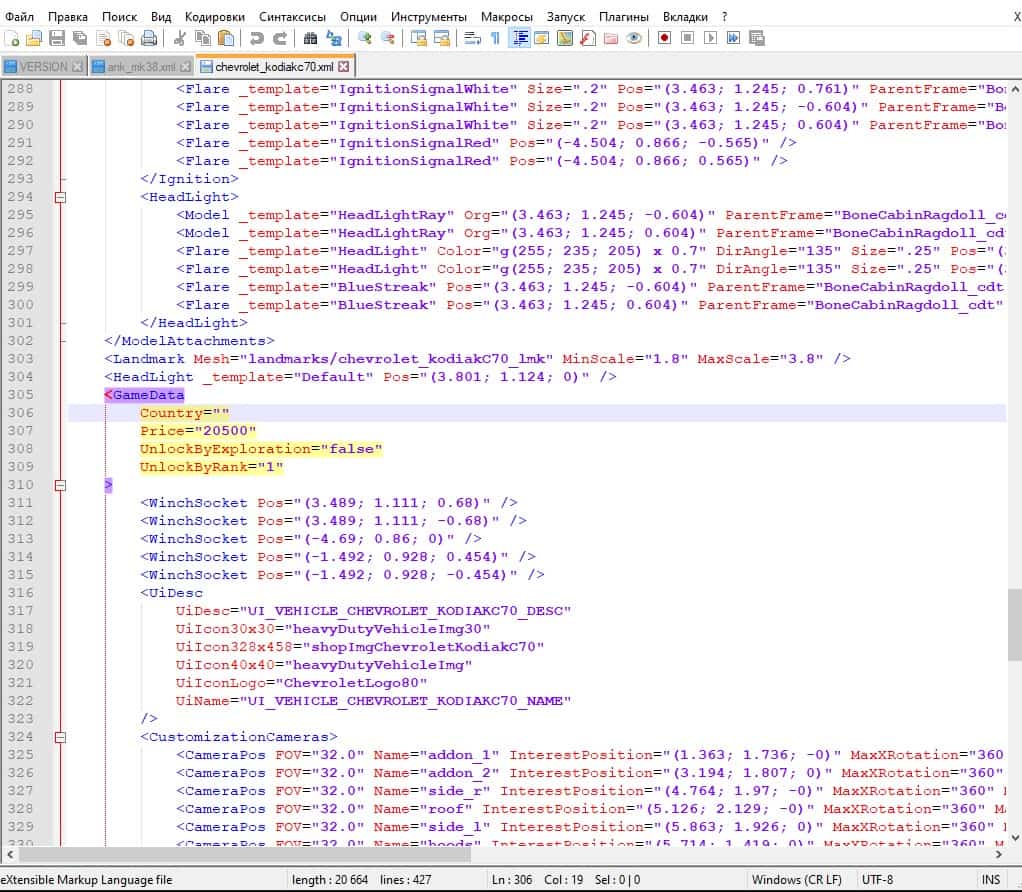
Task: Collapse the HeadLight block at line 294
Action: pyautogui.click(x=60, y=197)
